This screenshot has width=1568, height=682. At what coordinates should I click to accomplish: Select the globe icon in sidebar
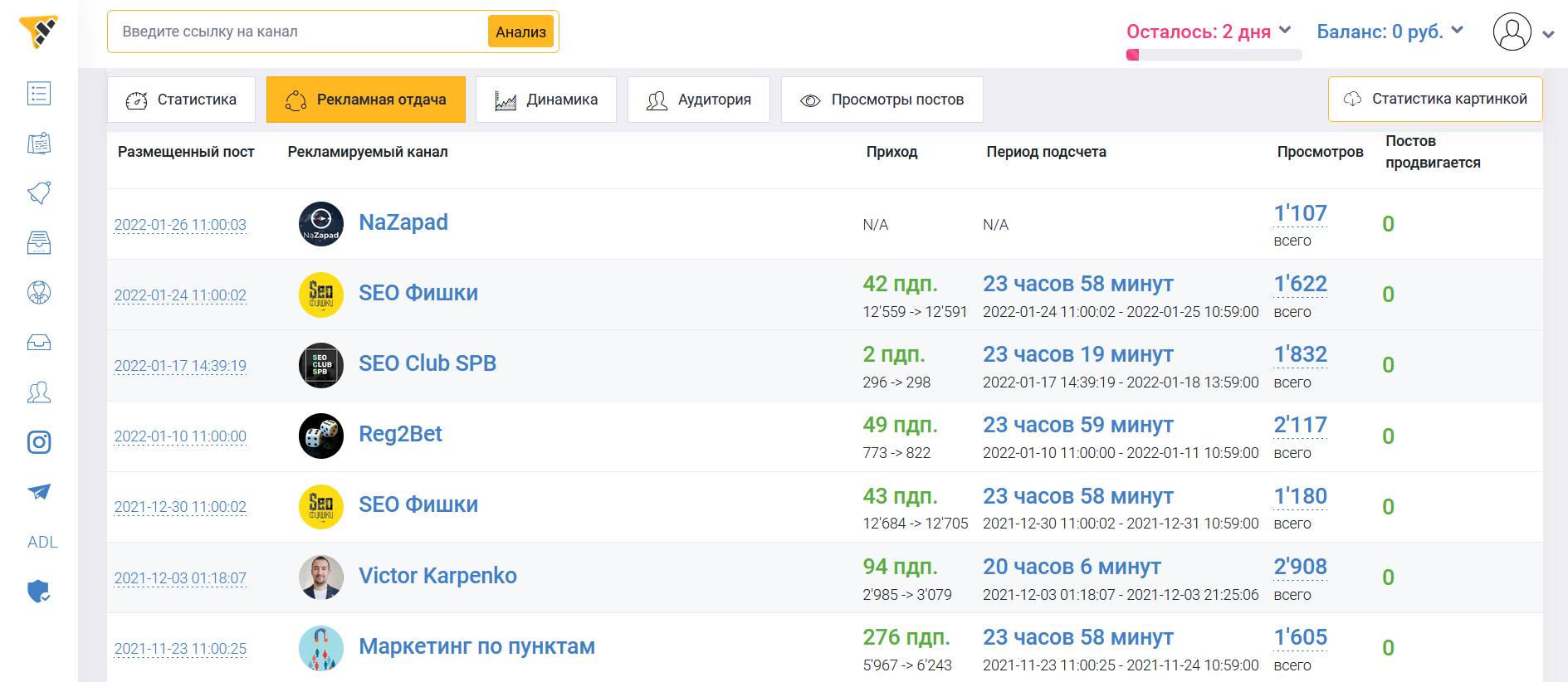[x=39, y=293]
